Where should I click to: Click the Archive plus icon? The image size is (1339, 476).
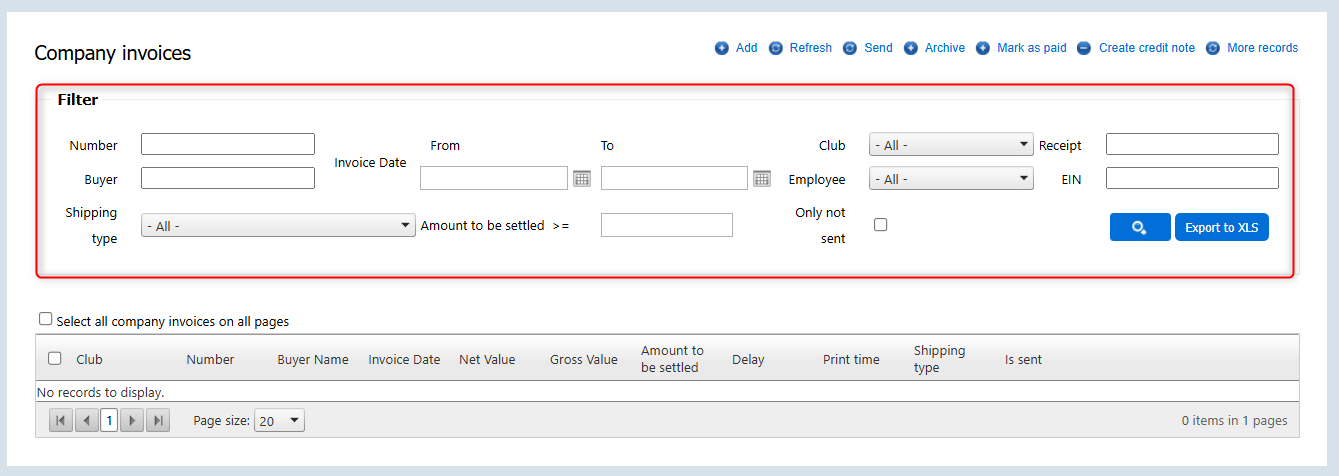click(911, 48)
